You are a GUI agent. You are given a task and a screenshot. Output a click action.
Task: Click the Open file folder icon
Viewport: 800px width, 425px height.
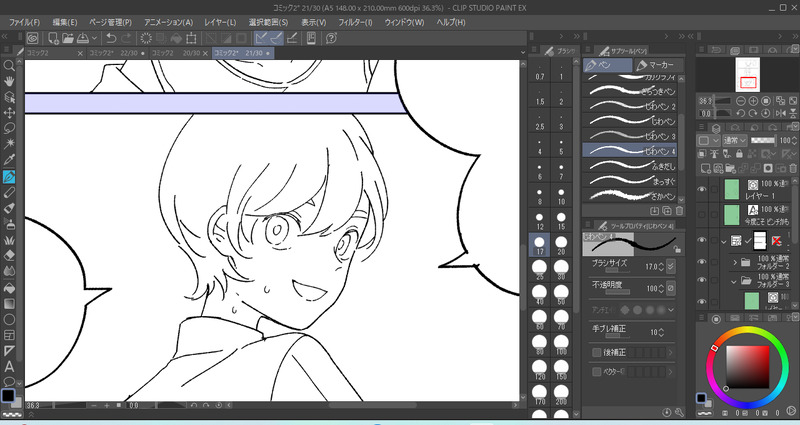tap(67, 38)
